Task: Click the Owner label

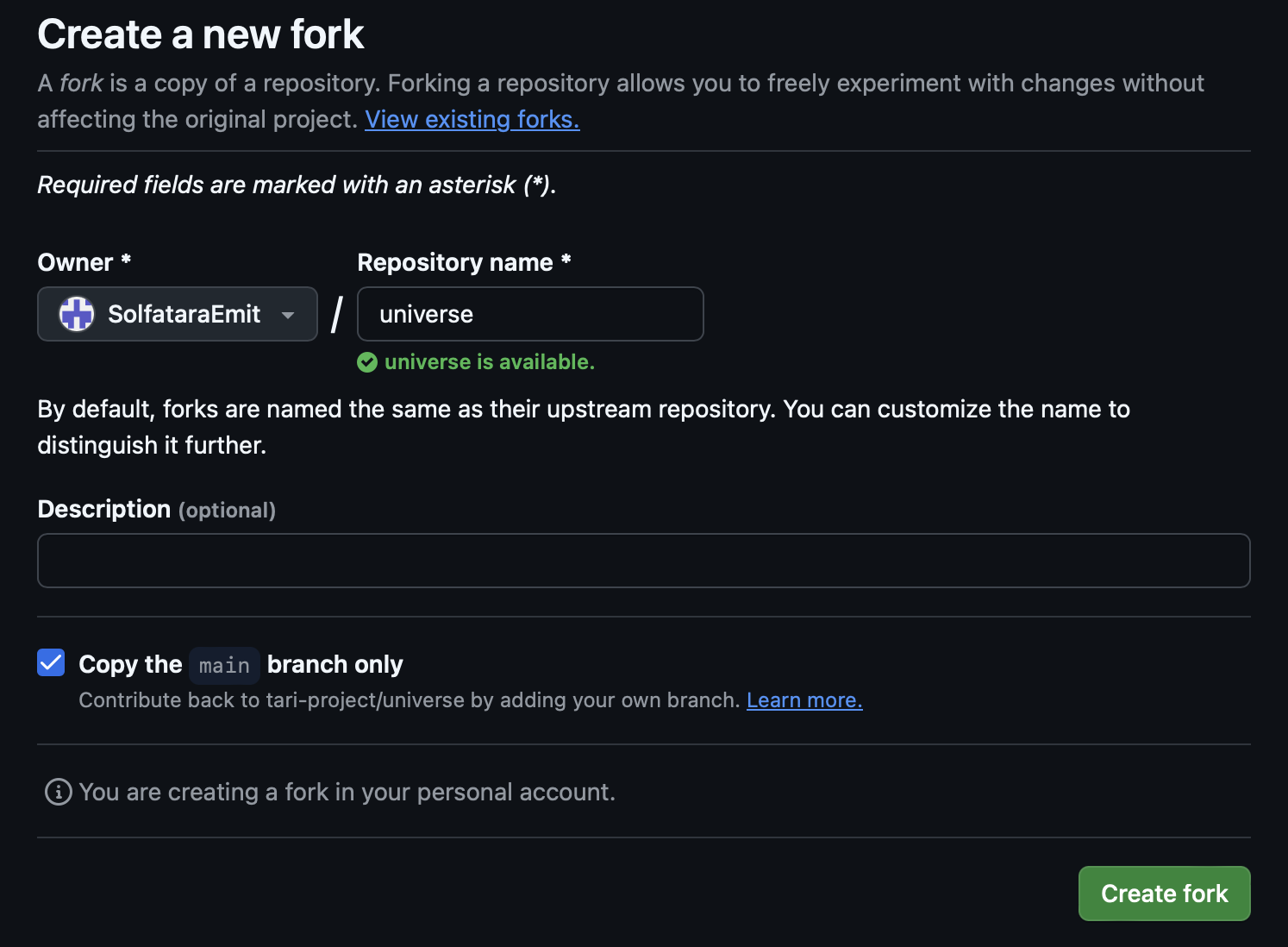Action: [84, 262]
